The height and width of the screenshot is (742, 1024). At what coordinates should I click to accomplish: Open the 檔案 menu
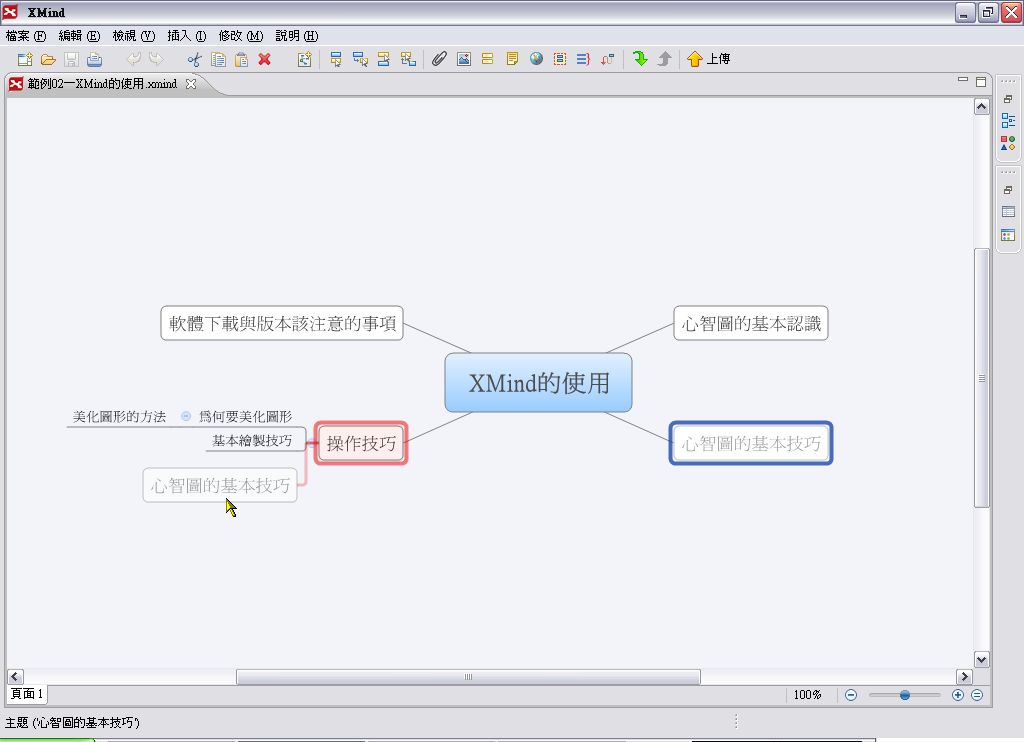[25, 36]
